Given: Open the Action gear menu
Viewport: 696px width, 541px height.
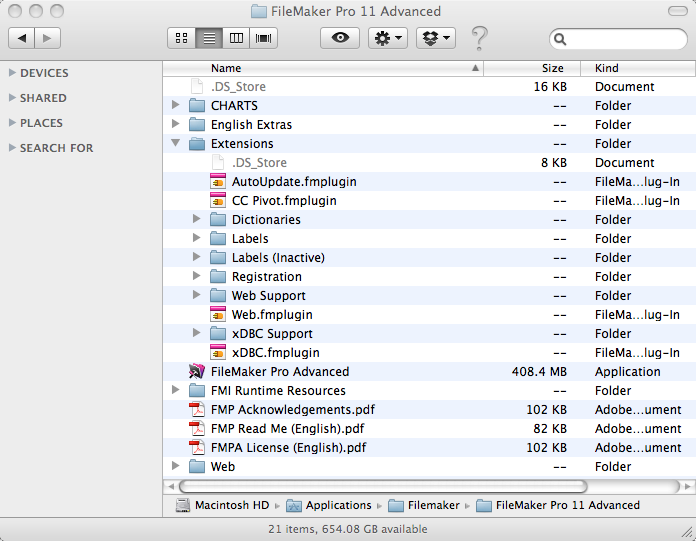Looking at the screenshot, I should click(388, 38).
